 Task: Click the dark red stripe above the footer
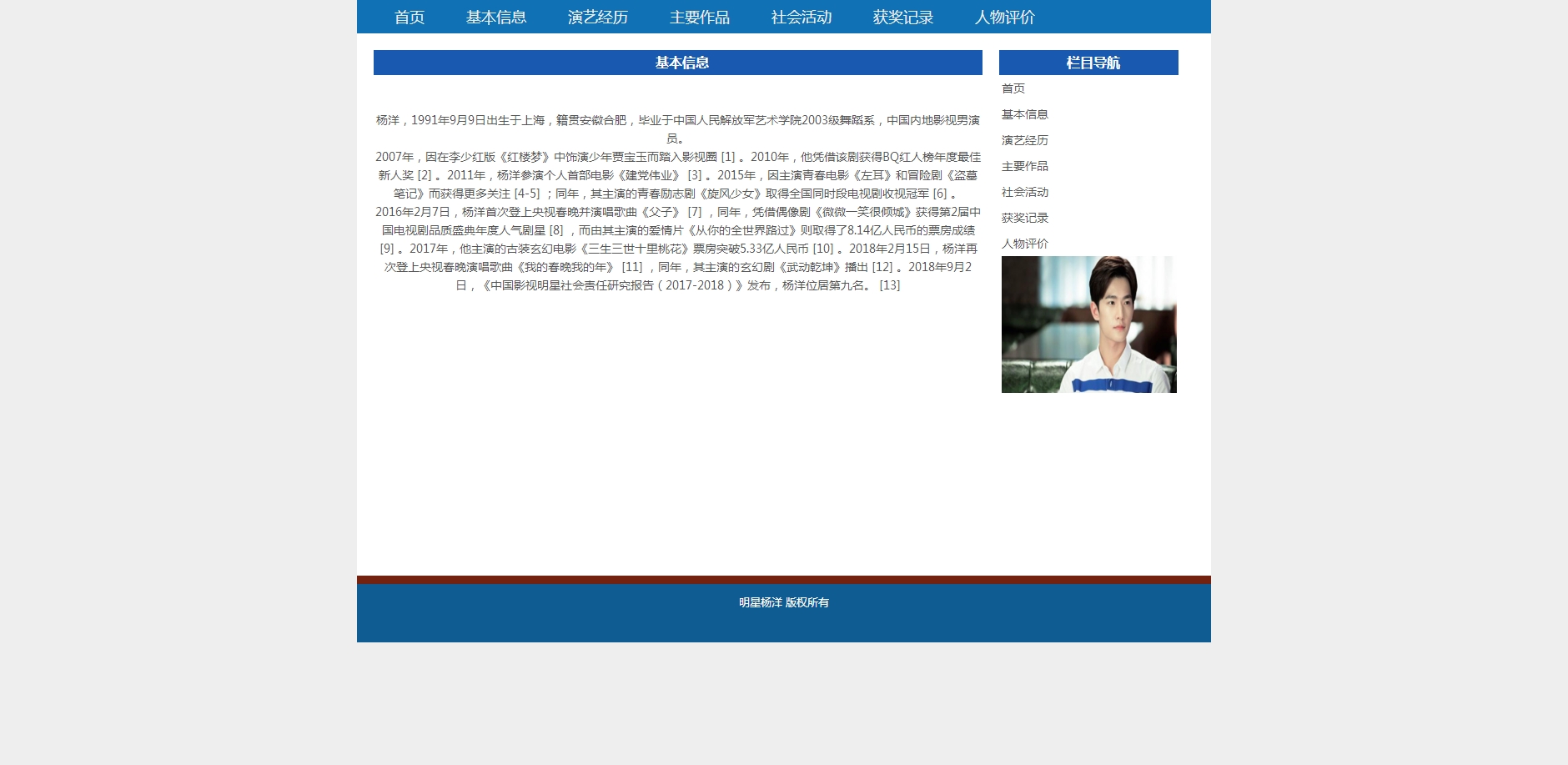coord(783,580)
